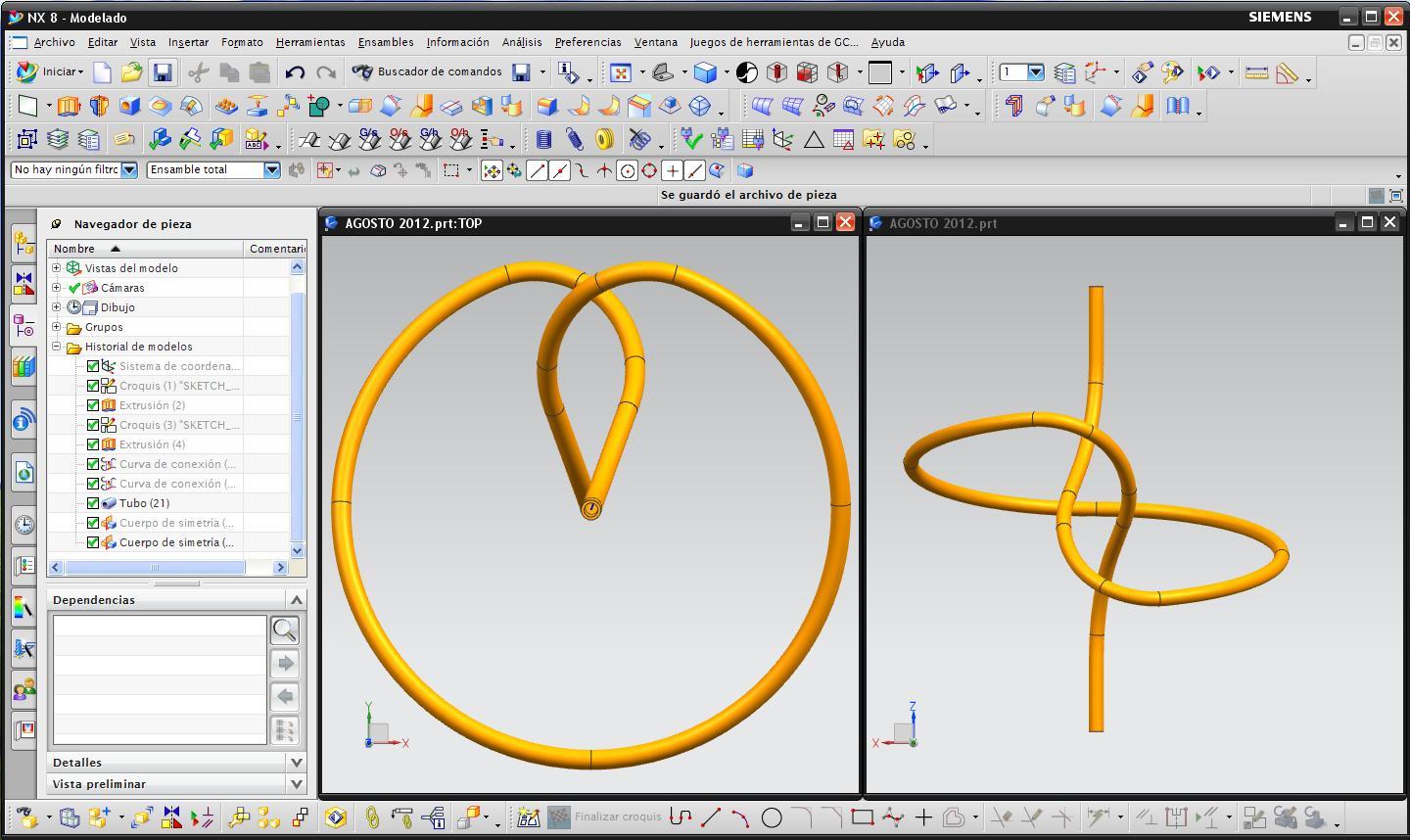Click the Save diskette icon in toolbar

[x=163, y=72]
